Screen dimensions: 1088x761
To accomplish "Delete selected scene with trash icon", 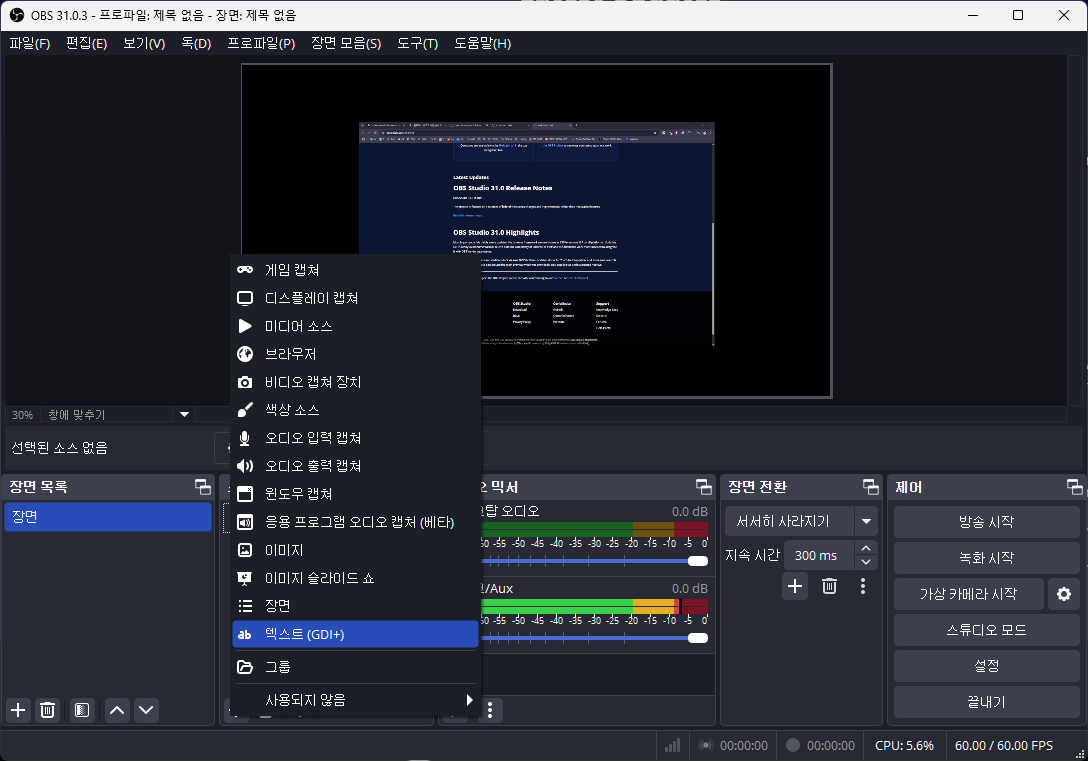I will [x=47, y=710].
